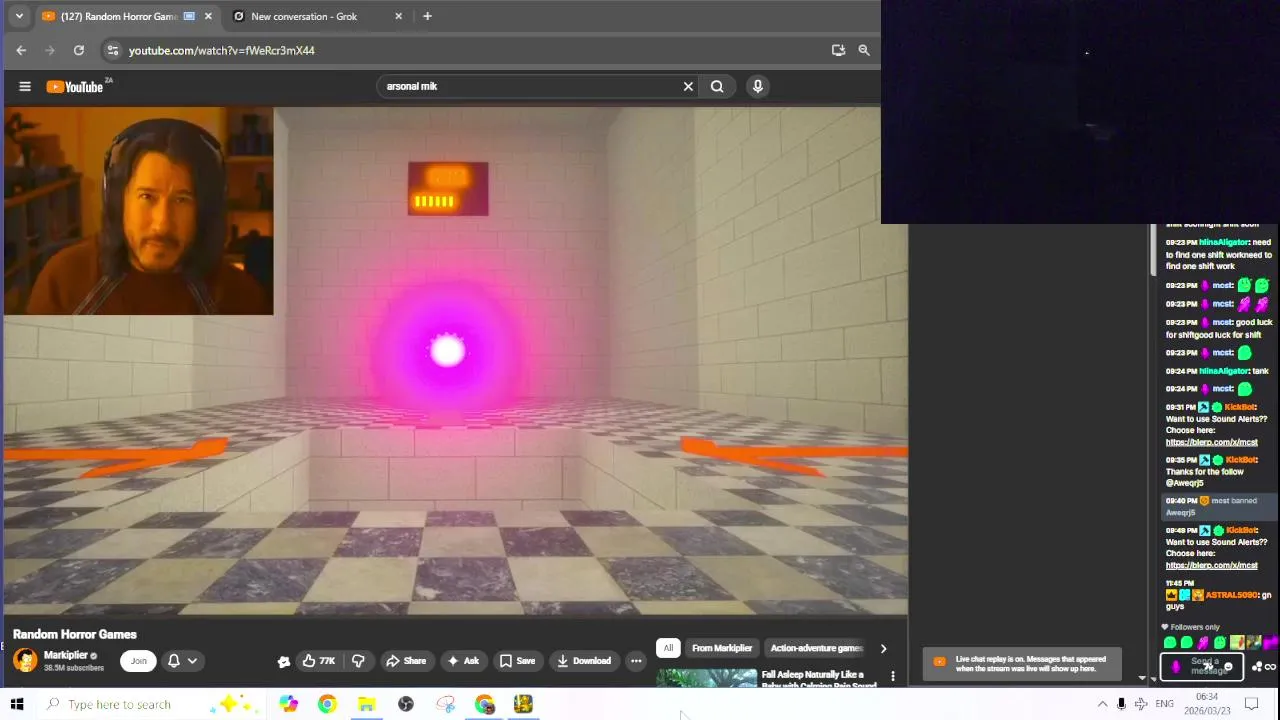This screenshot has width=1280, height=720.
Task: Click hlinaAligator username at 09:24 PM
Action: coord(1223,371)
